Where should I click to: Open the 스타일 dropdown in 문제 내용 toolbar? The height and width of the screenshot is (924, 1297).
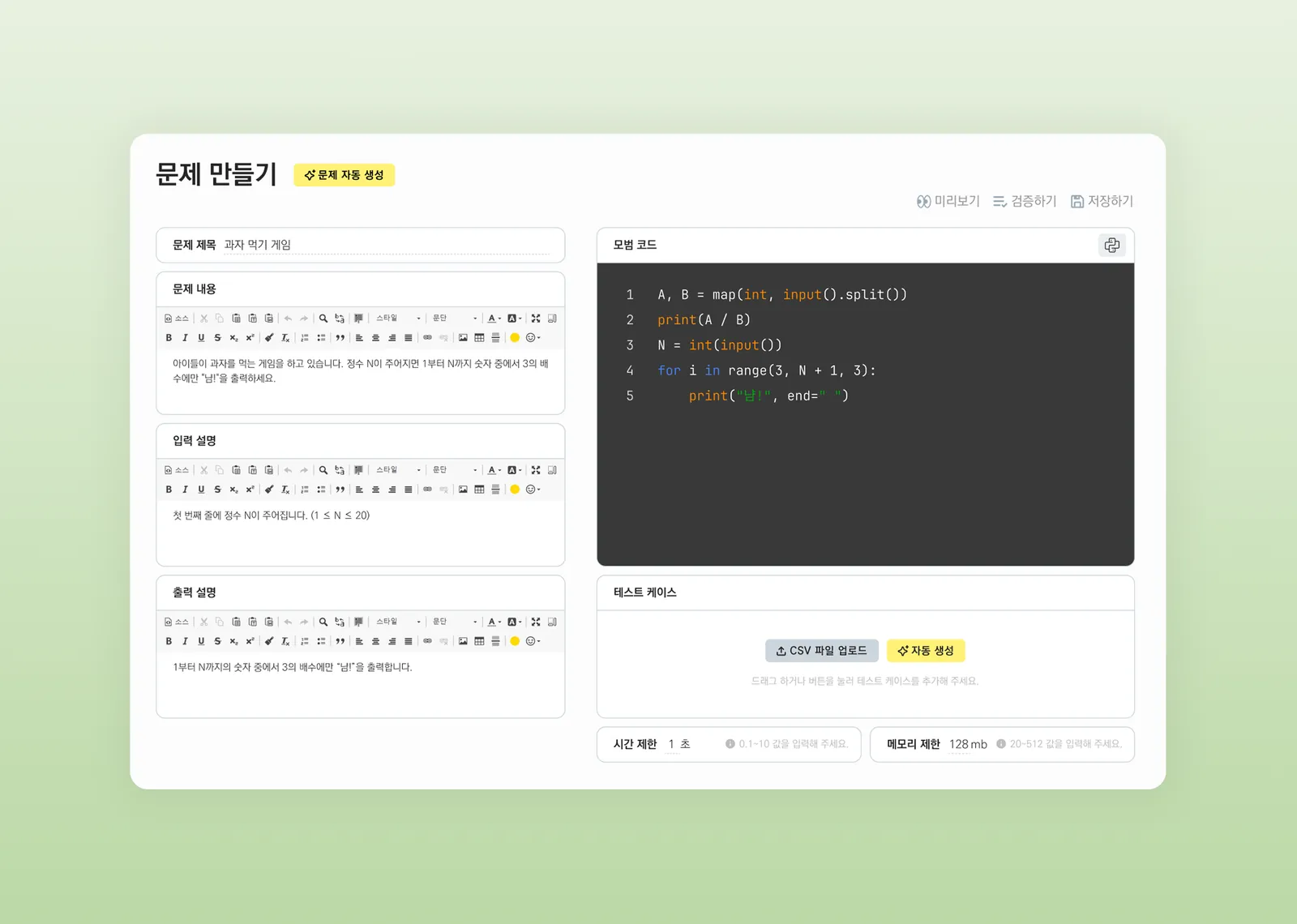(x=398, y=319)
